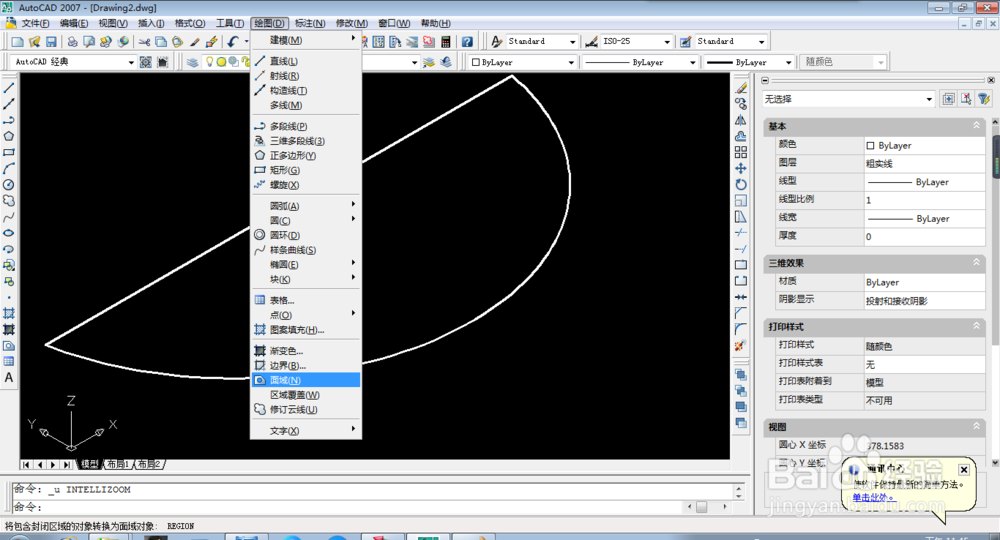Click the Mirror tool in modify toolbar
This screenshot has width=1000, height=540.
(740, 120)
